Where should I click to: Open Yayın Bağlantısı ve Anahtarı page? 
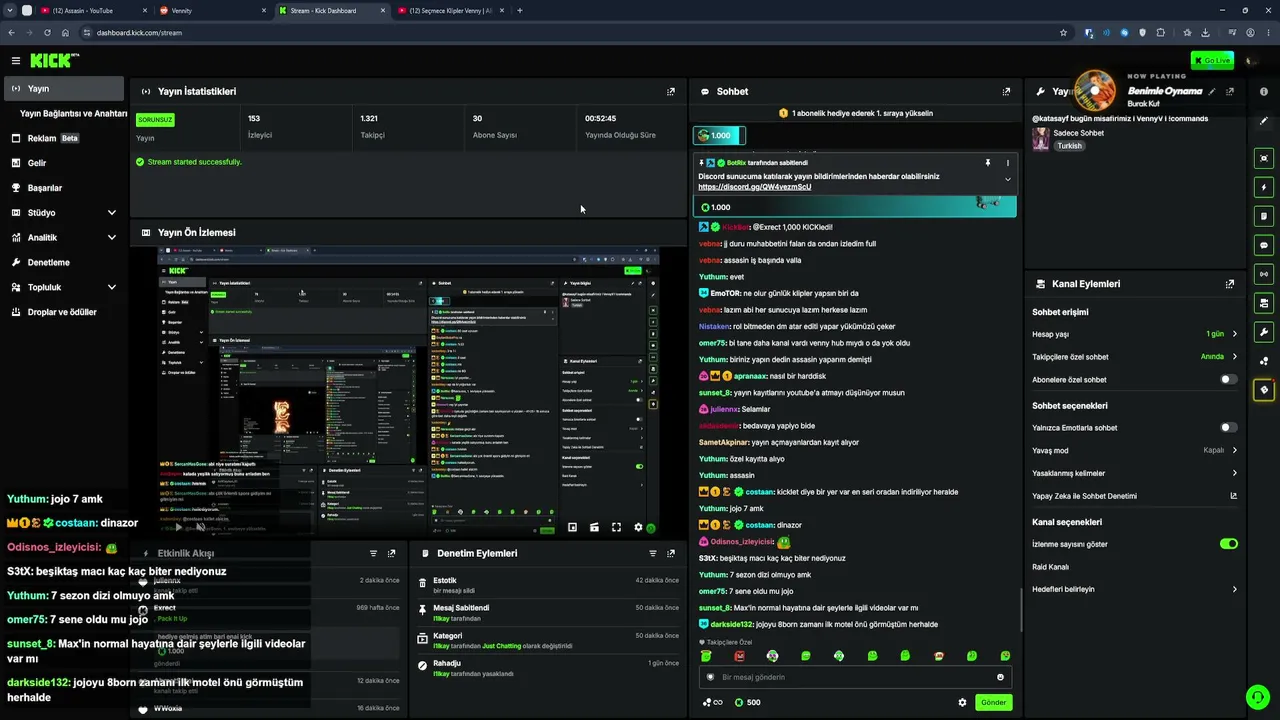[73, 114]
